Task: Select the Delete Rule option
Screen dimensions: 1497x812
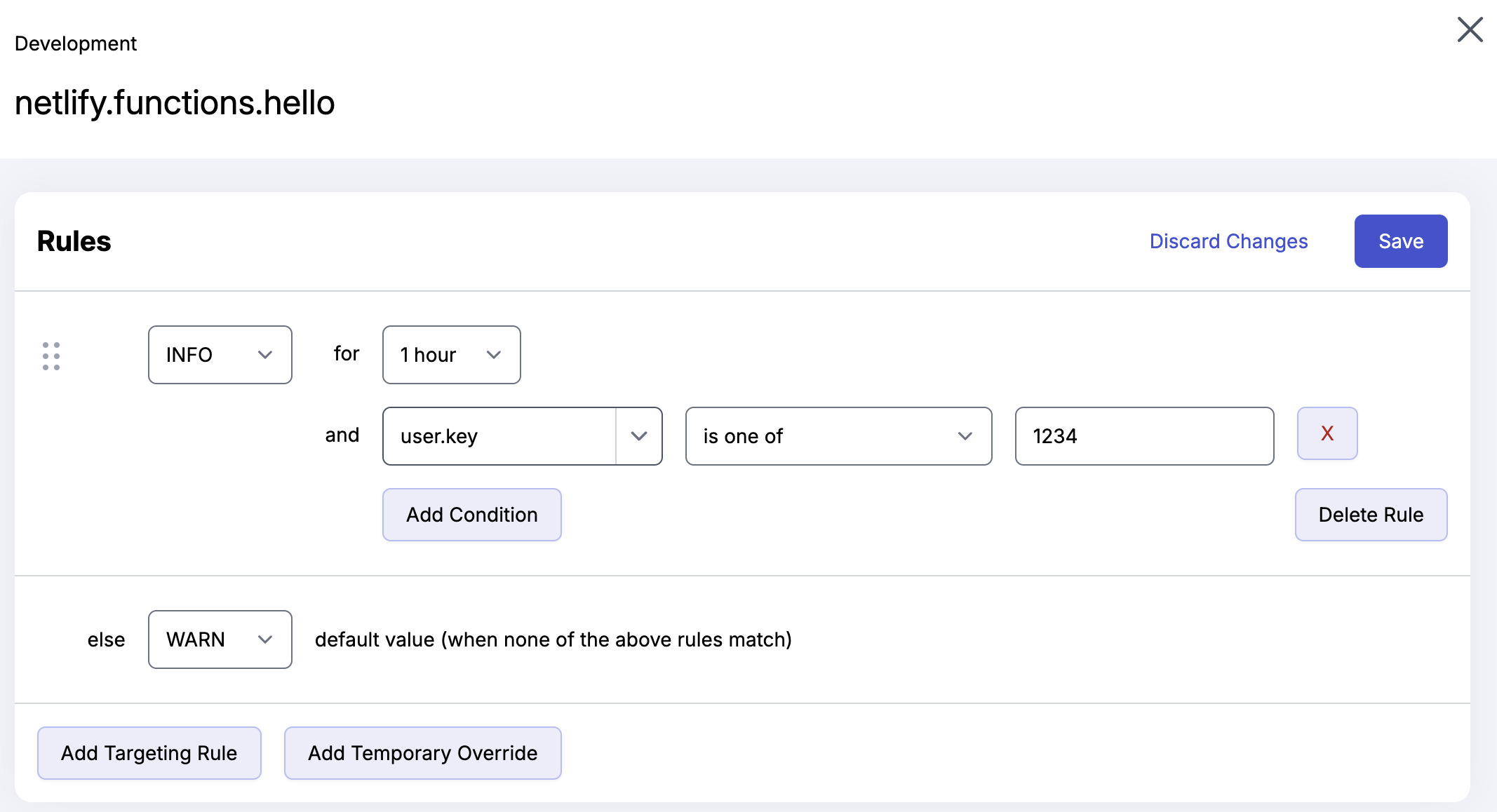Action: [x=1371, y=514]
